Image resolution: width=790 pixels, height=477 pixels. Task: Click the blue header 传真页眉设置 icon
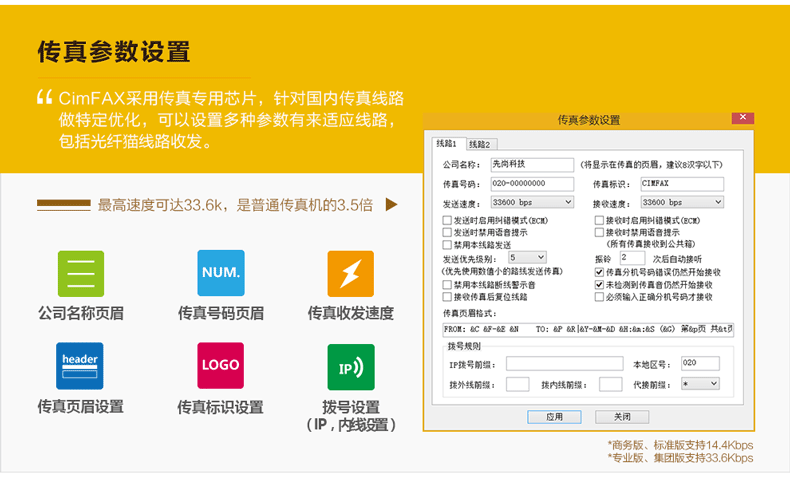(x=80, y=366)
